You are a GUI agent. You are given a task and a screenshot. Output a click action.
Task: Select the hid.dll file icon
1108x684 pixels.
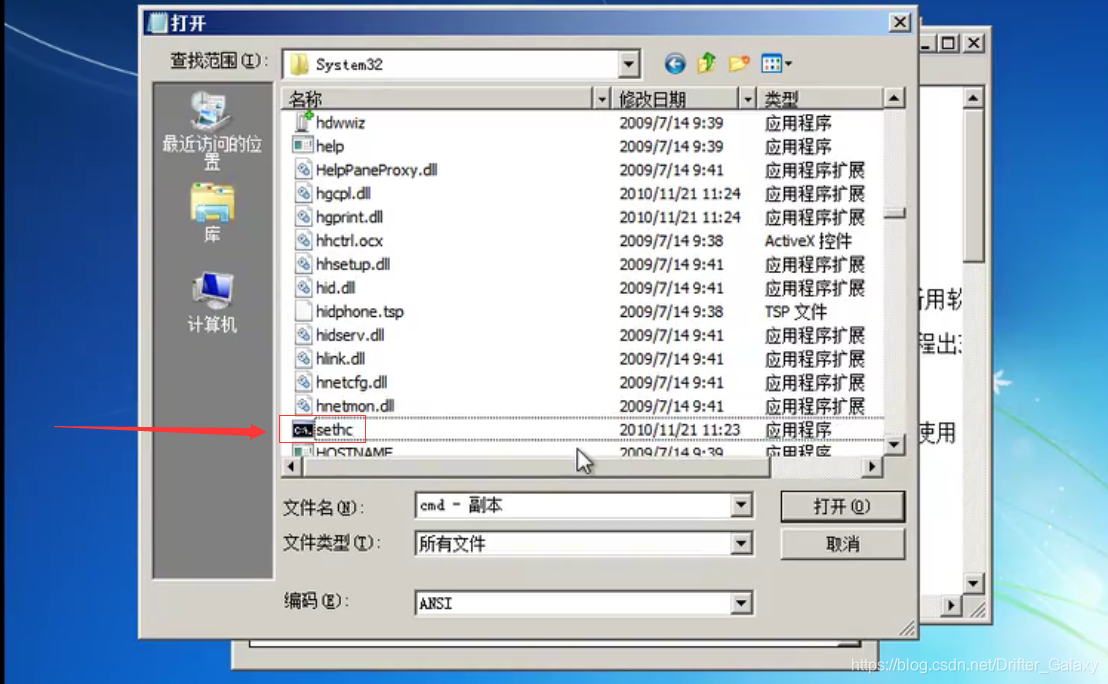[x=303, y=288]
